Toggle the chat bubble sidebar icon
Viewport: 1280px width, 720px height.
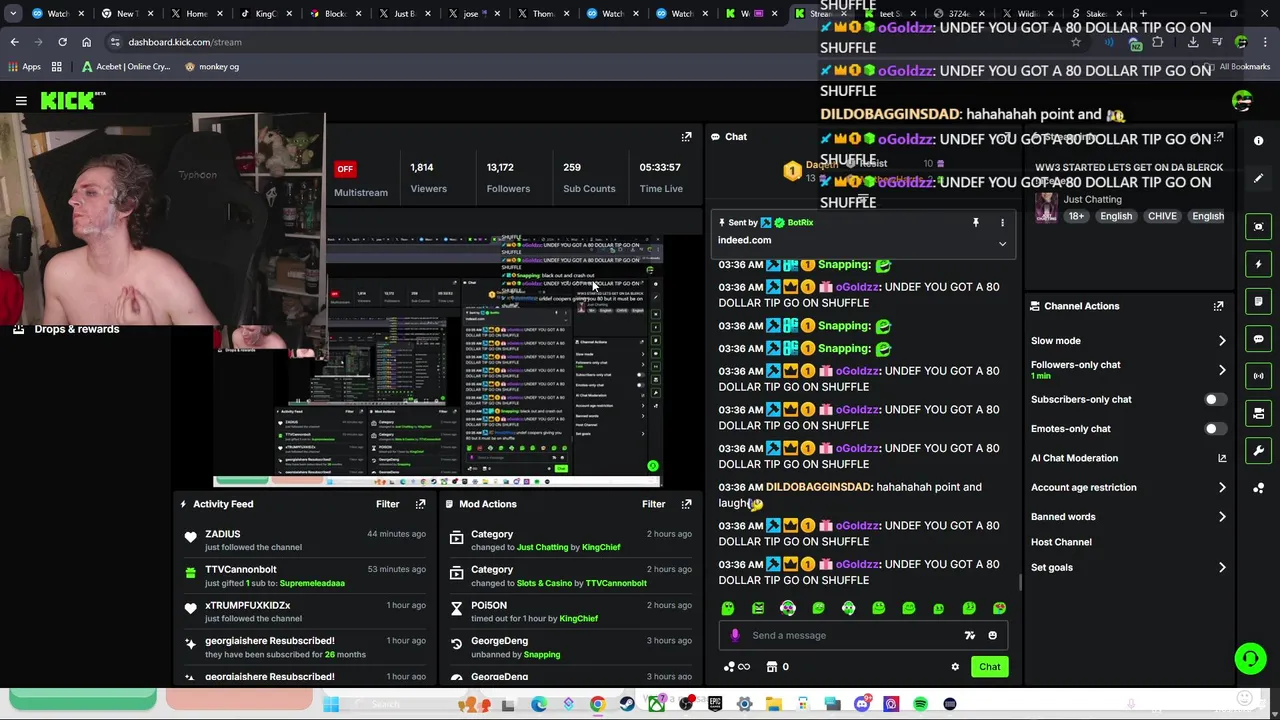1259,339
